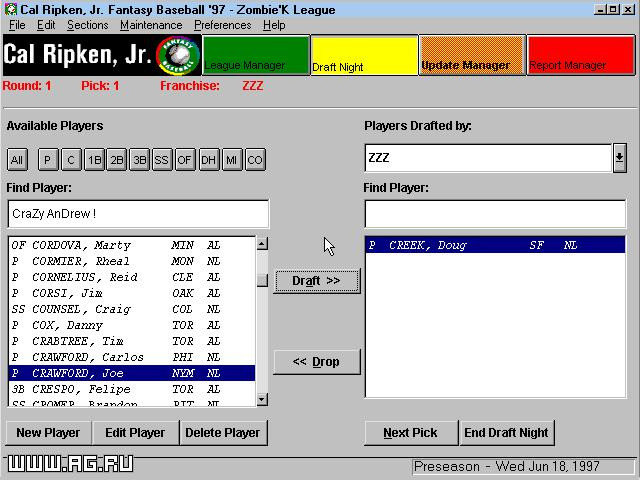The width and height of the screenshot is (640, 480).
Task: Open the File menu
Action: click(x=17, y=25)
